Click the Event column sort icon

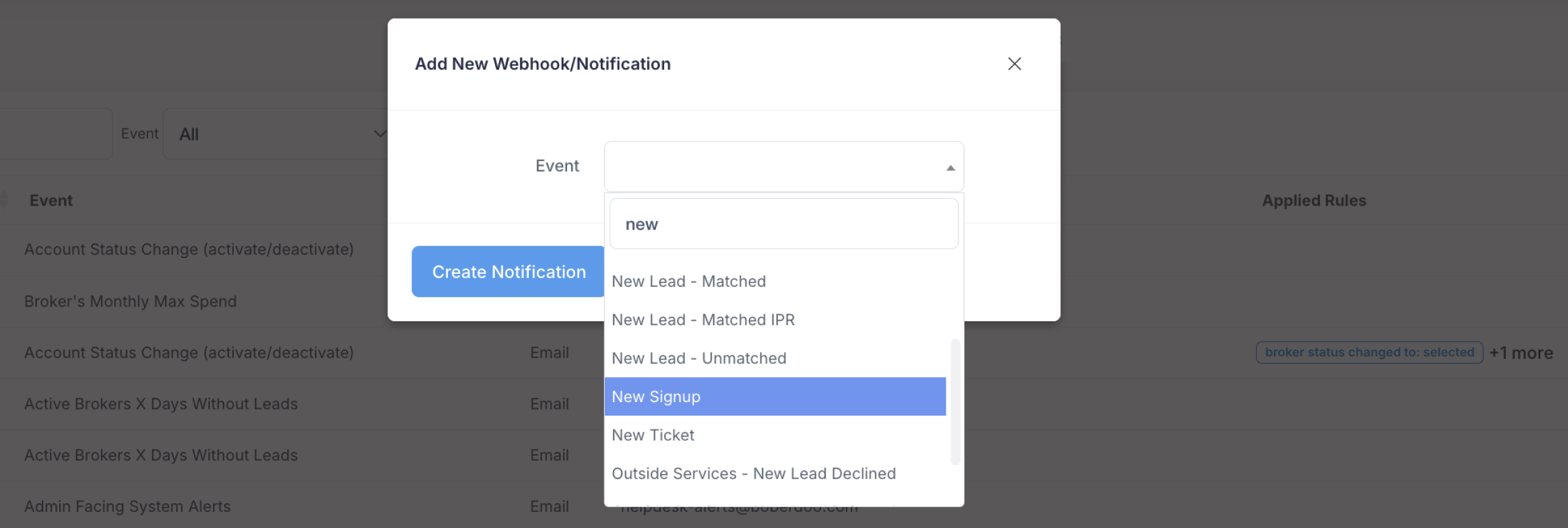point(4,200)
